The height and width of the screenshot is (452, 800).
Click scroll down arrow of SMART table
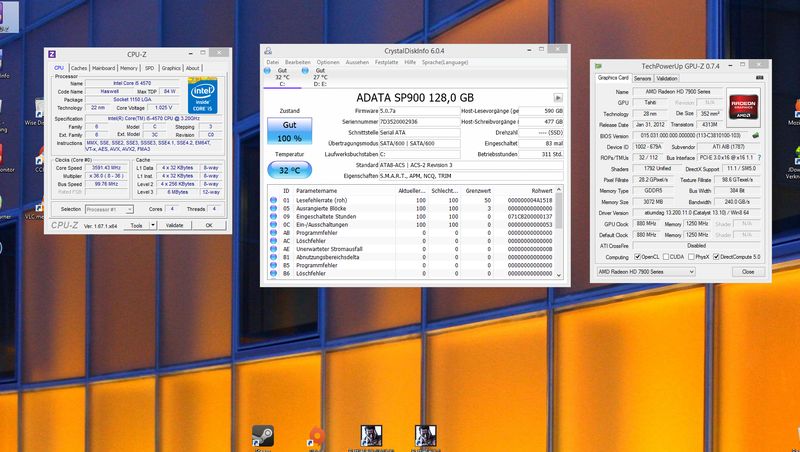(x=559, y=275)
